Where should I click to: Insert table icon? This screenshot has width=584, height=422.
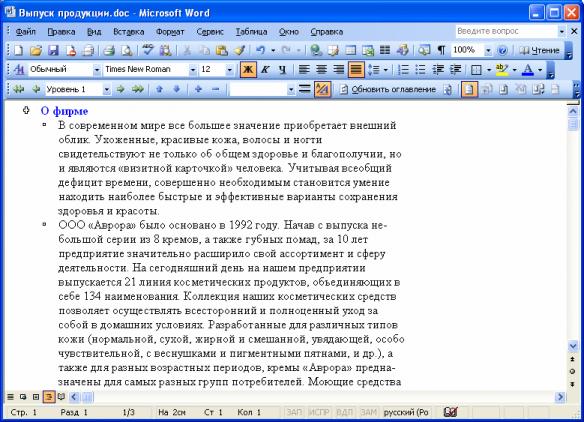click(350, 50)
